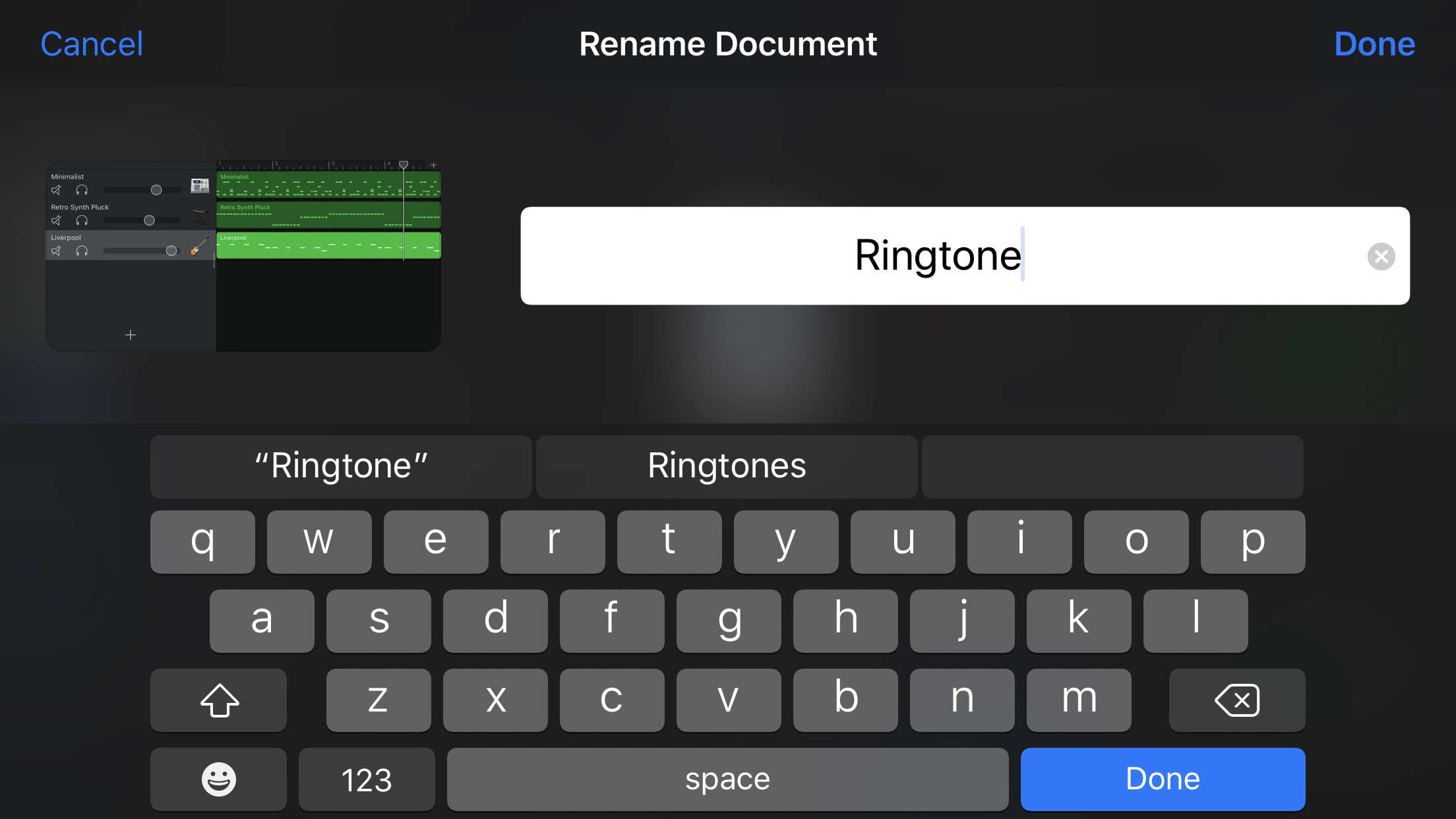Toggle the shift key
Screen dimensions: 1456x819
pos(218,700)
